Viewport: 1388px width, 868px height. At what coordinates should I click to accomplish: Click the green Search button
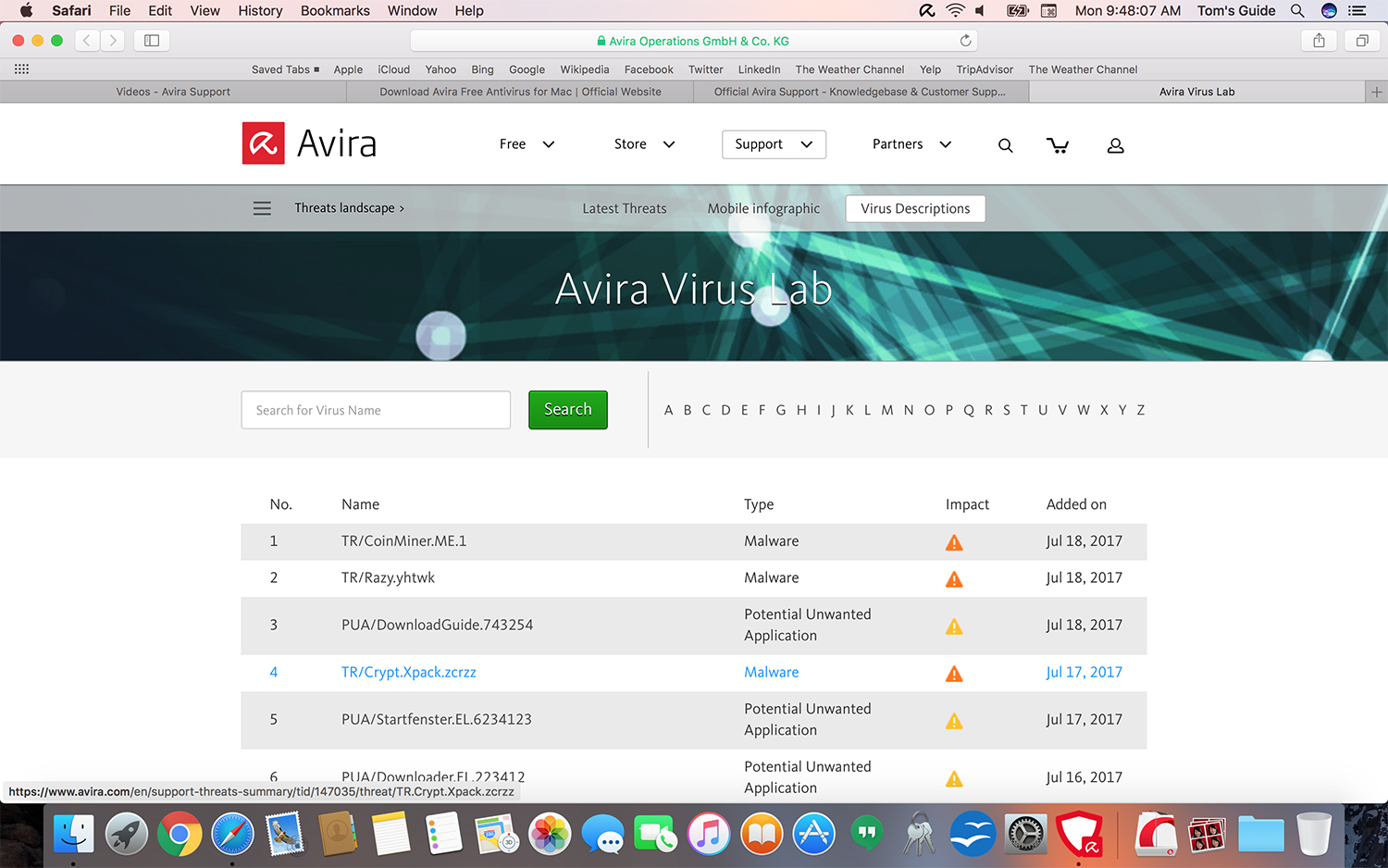(568, 410)
